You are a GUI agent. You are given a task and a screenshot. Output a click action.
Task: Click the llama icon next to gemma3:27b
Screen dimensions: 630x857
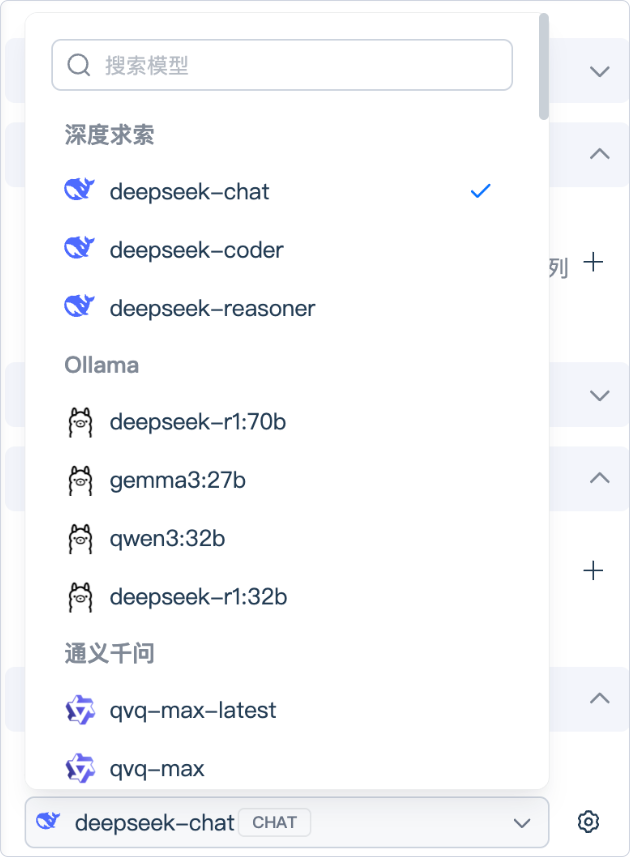coord(79,481)
